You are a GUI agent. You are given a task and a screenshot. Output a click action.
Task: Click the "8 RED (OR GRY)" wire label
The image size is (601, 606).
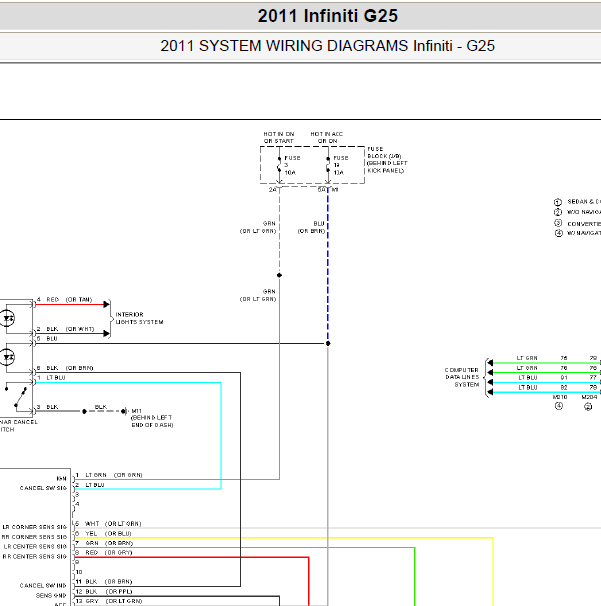(104, 553)
